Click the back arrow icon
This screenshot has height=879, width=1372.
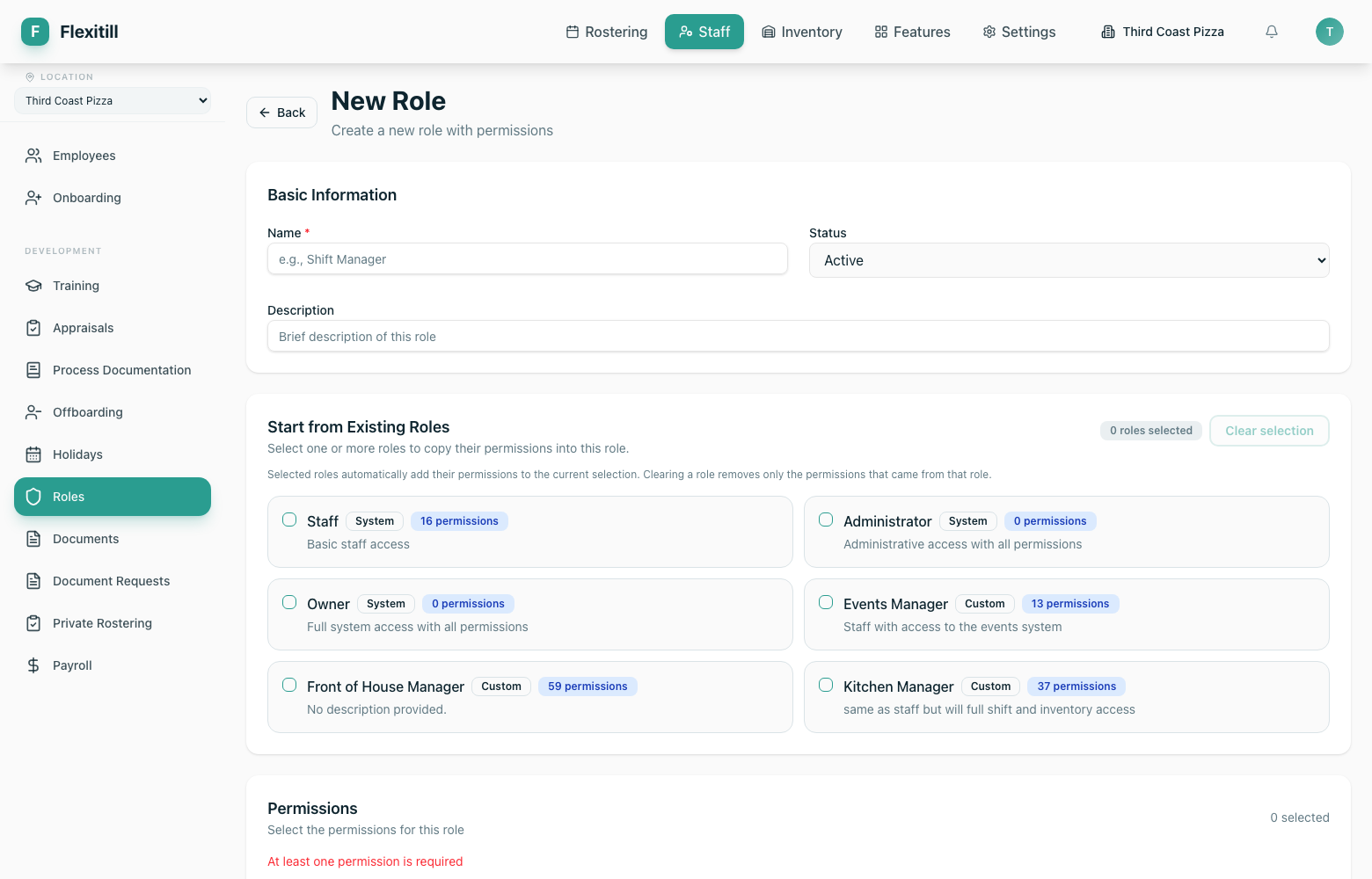point(265,113)
